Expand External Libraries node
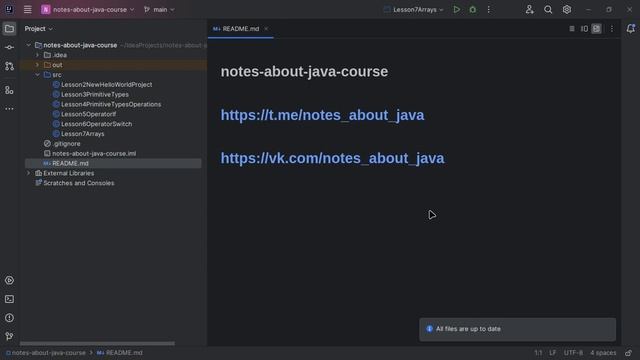Screen dimensions: 640x360 point(29,173)
